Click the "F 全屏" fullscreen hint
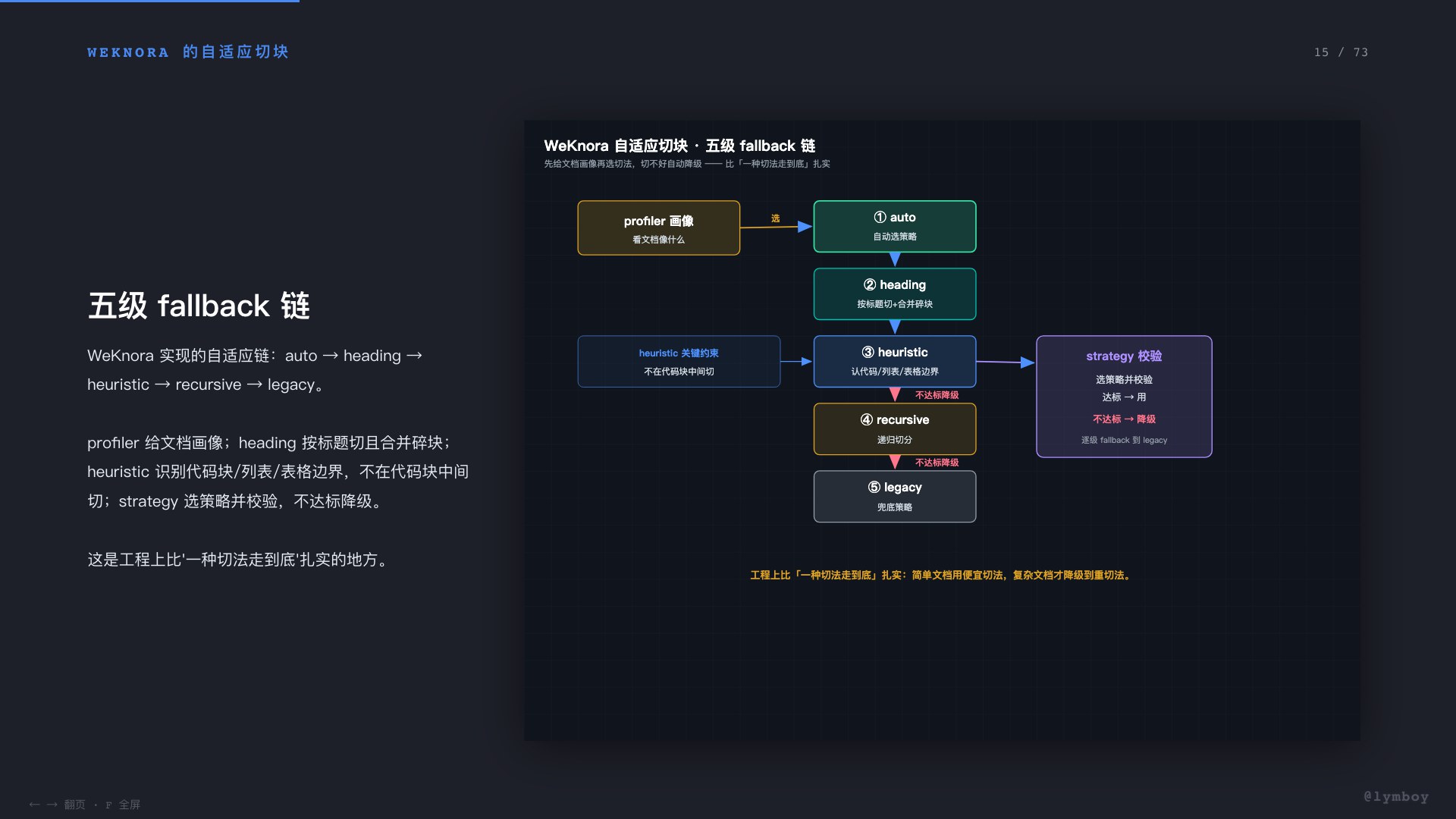 coord(123,805)
